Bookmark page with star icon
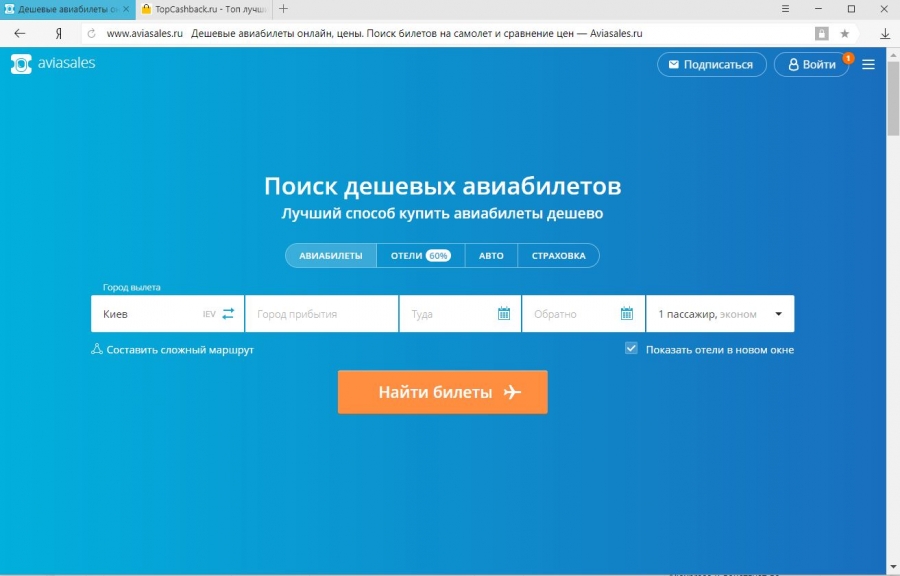 845,33
